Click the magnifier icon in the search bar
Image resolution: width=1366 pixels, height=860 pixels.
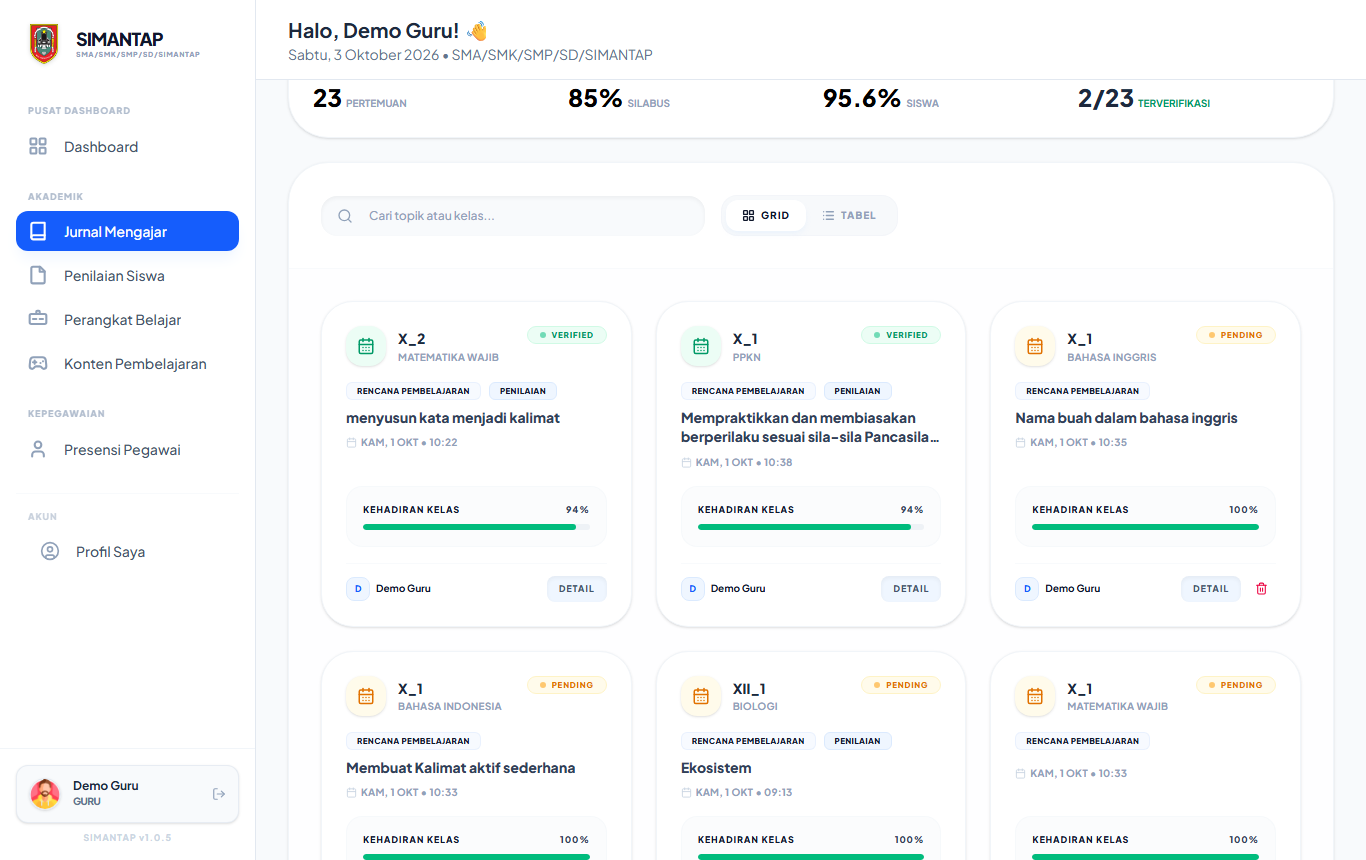(345, 216)
